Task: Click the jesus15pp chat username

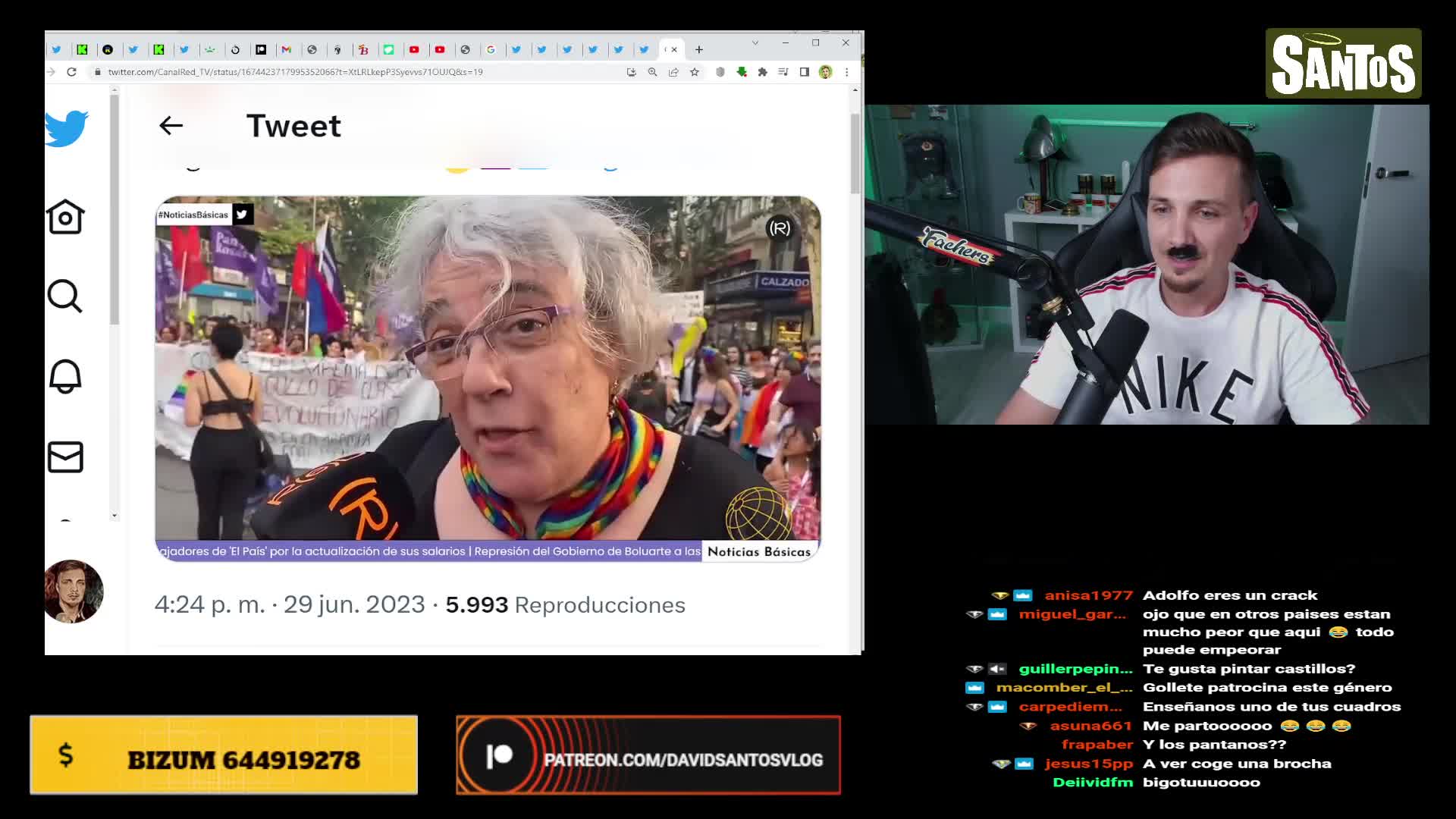Action: pos(1088,764)
